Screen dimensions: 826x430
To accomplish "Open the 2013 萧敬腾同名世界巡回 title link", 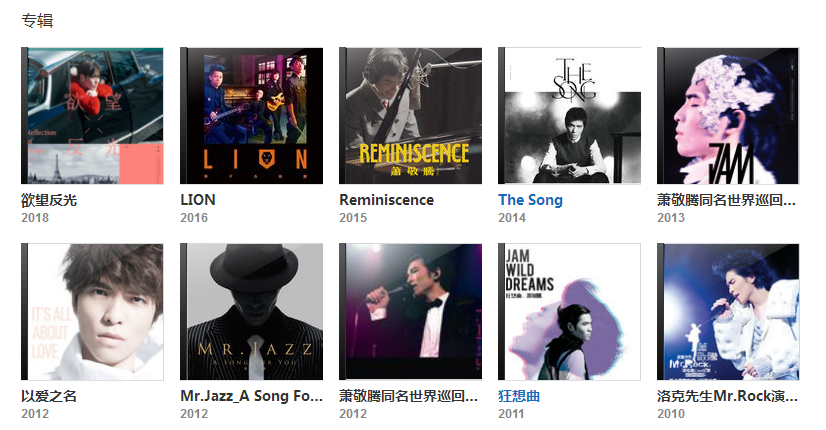I will click(726, 200).
